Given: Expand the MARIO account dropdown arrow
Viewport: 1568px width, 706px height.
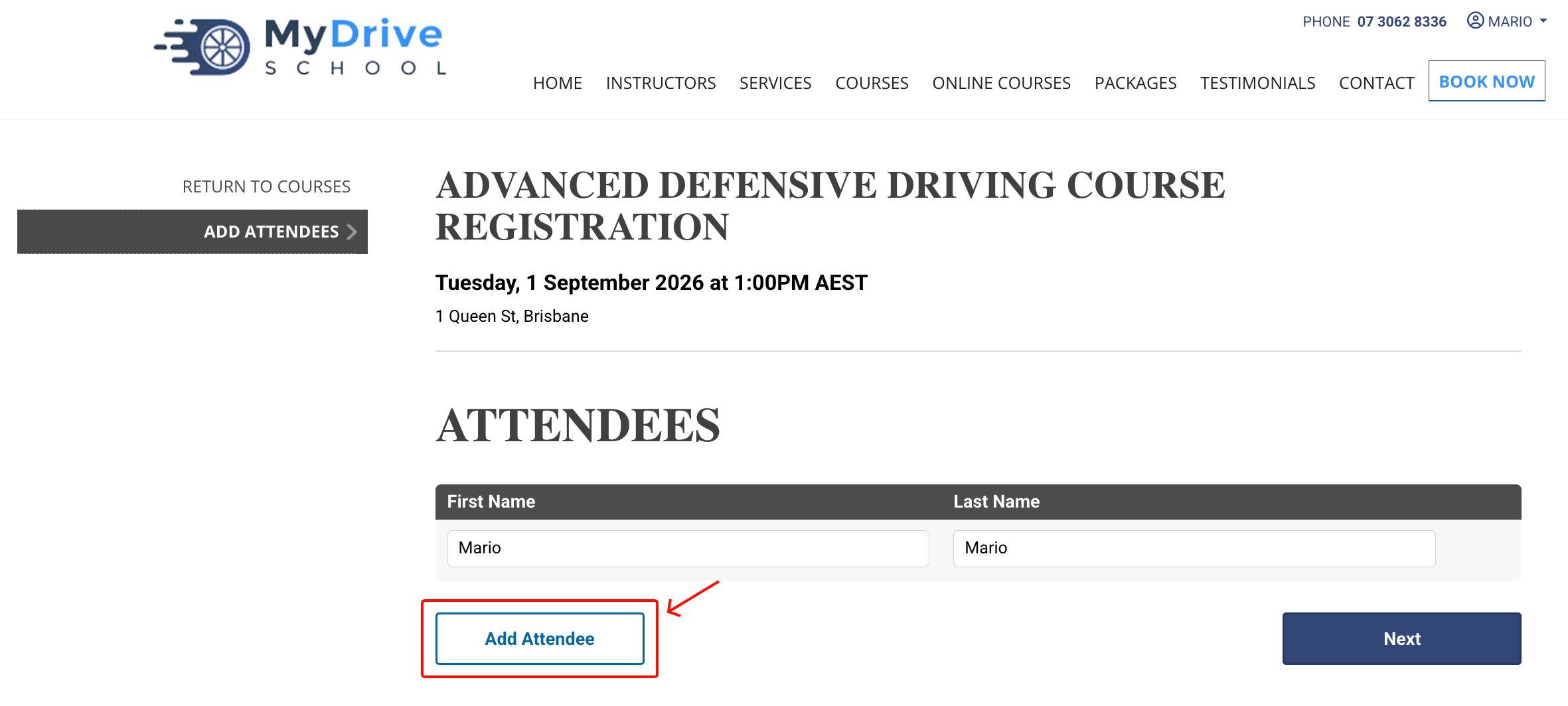Looking at the screenshot, I should pyautogui.click(x=1543, y=21).
